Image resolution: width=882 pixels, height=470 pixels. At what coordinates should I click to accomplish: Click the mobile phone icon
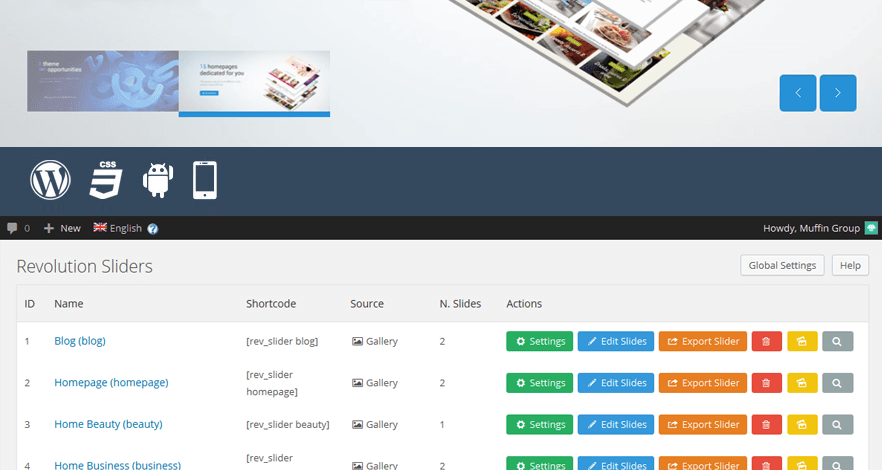pos(205,180)
